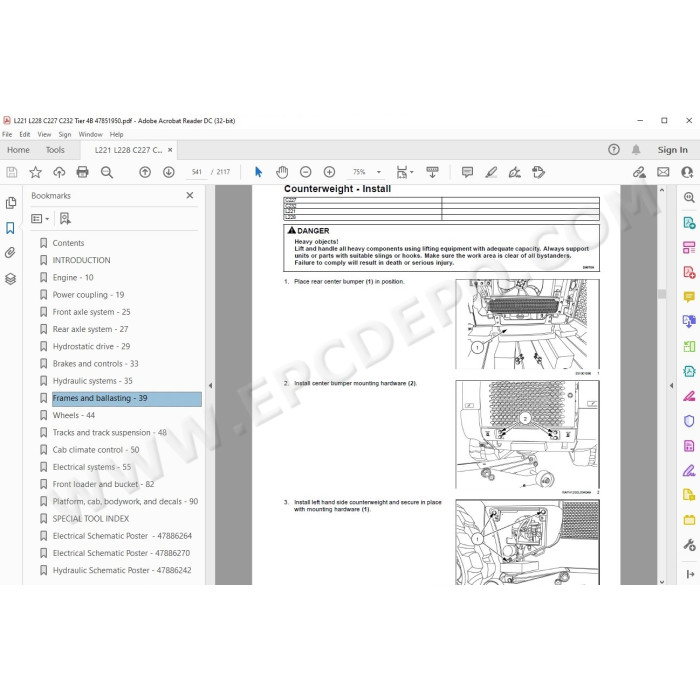Click the upload to cloud icon
Image resolution: width=700 pixels, height=700 pixels.
pyautogui.click(x=59, y=172)
